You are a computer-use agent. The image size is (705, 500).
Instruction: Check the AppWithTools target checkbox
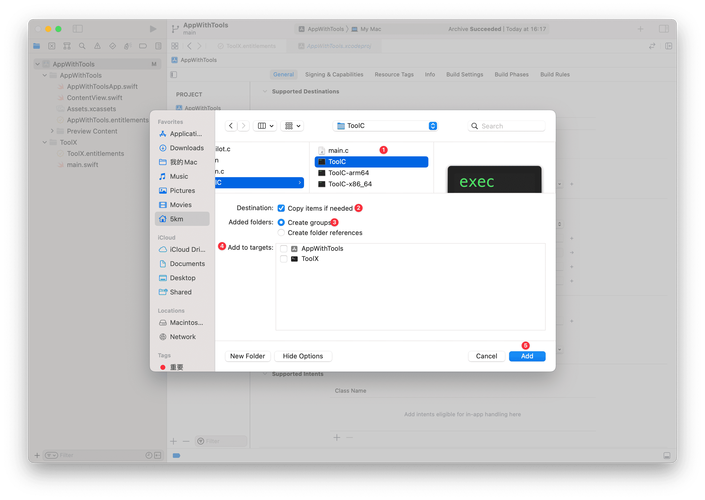285,248
